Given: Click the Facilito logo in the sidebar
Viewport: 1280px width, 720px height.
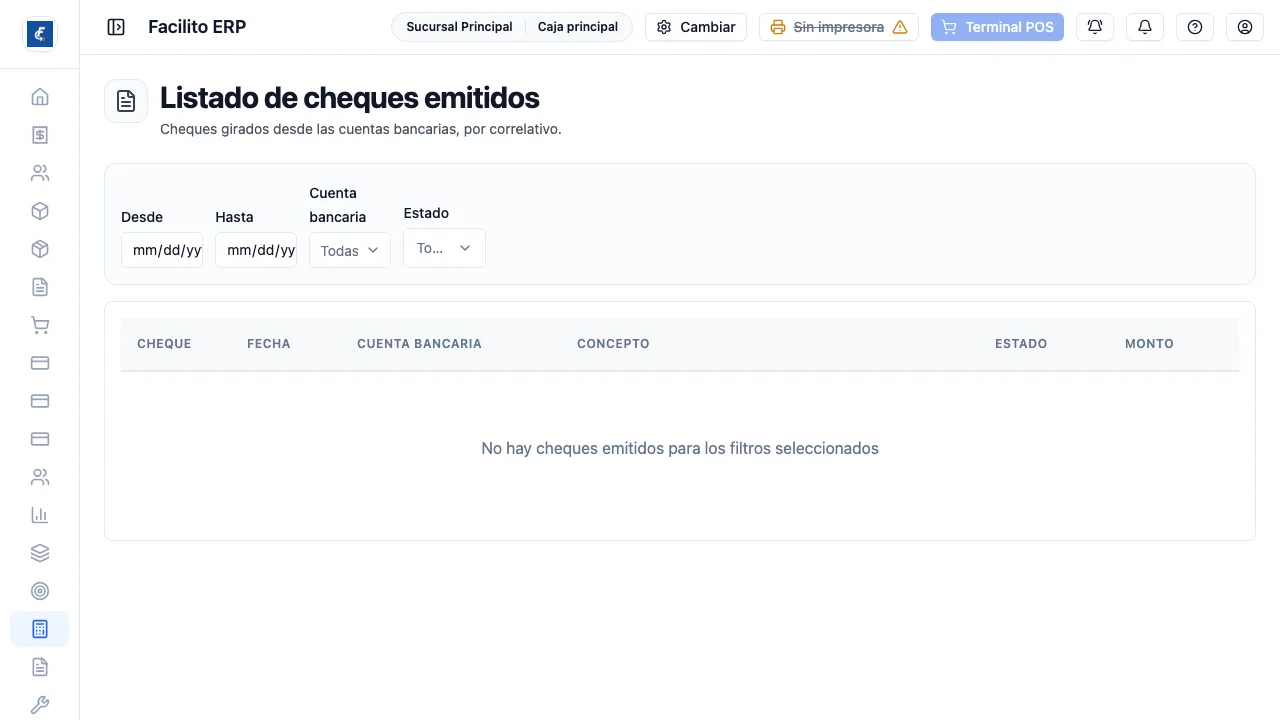Looking at the screenshot, I should coord(40,34).
